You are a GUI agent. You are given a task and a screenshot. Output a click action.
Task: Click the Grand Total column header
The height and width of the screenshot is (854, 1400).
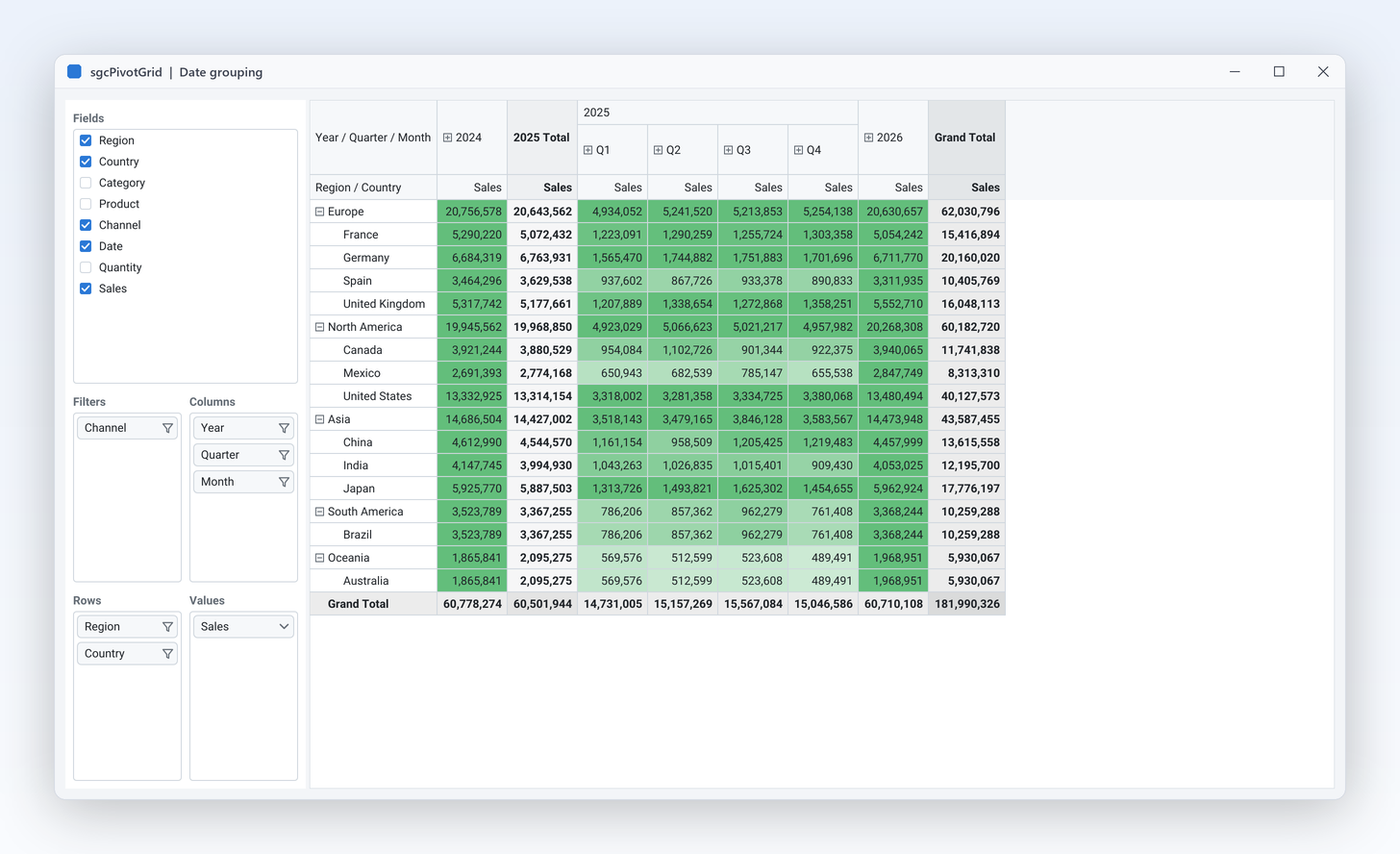pyautogui.click(x=966, y=138)
